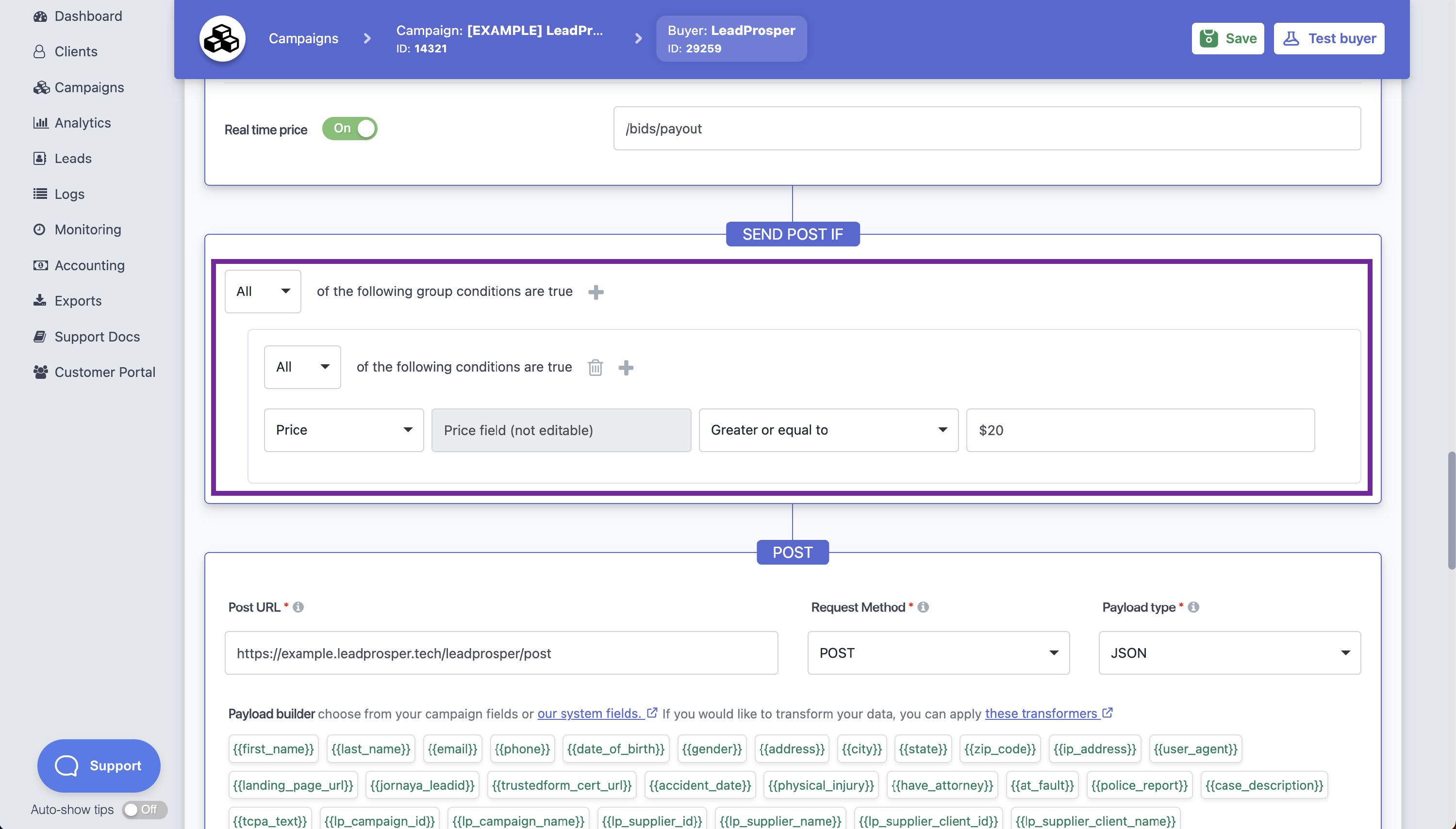Image resolution: width=1456 pixels, height=829 pixels.
Task: Open the Greater or equal to operator dropdown
Action: (x=827, y=430)
